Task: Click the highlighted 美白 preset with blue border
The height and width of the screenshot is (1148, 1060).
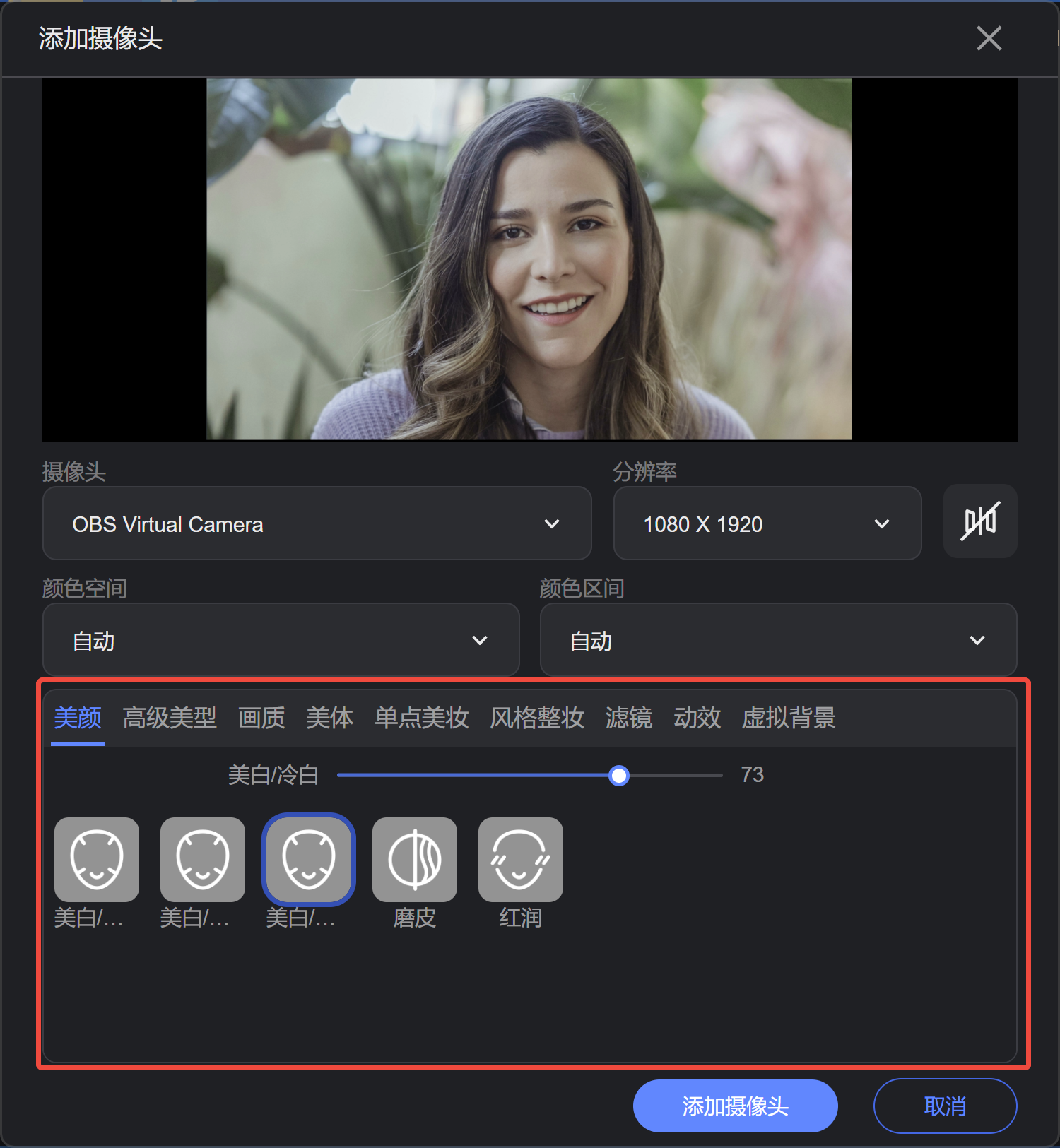Action: coord(309,860)
